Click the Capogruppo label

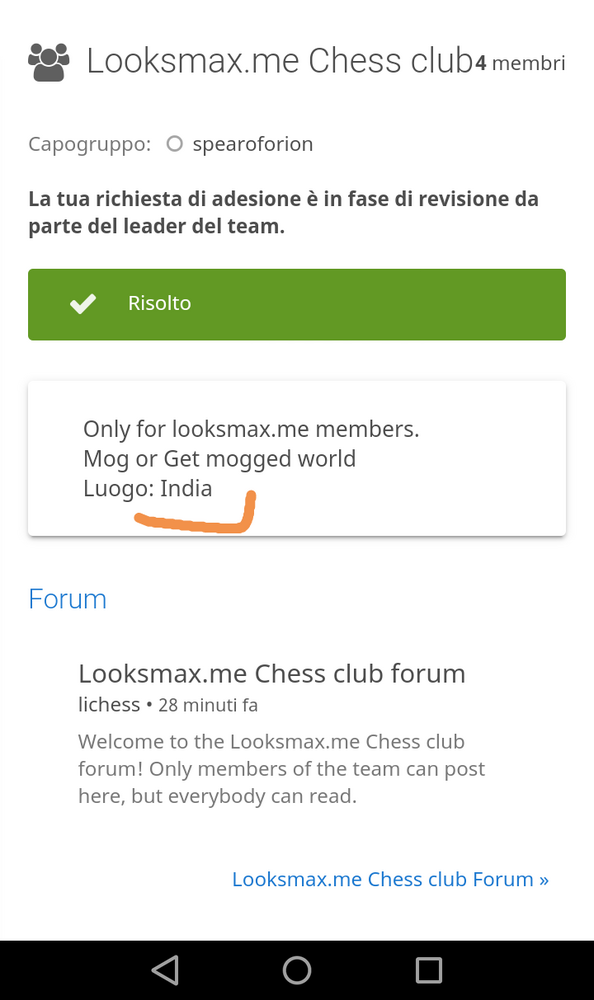[89, 144]
